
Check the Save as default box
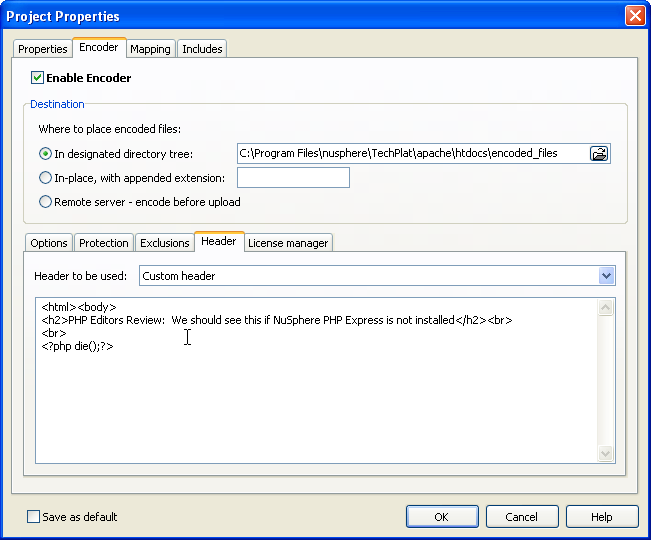pos(34,517)
